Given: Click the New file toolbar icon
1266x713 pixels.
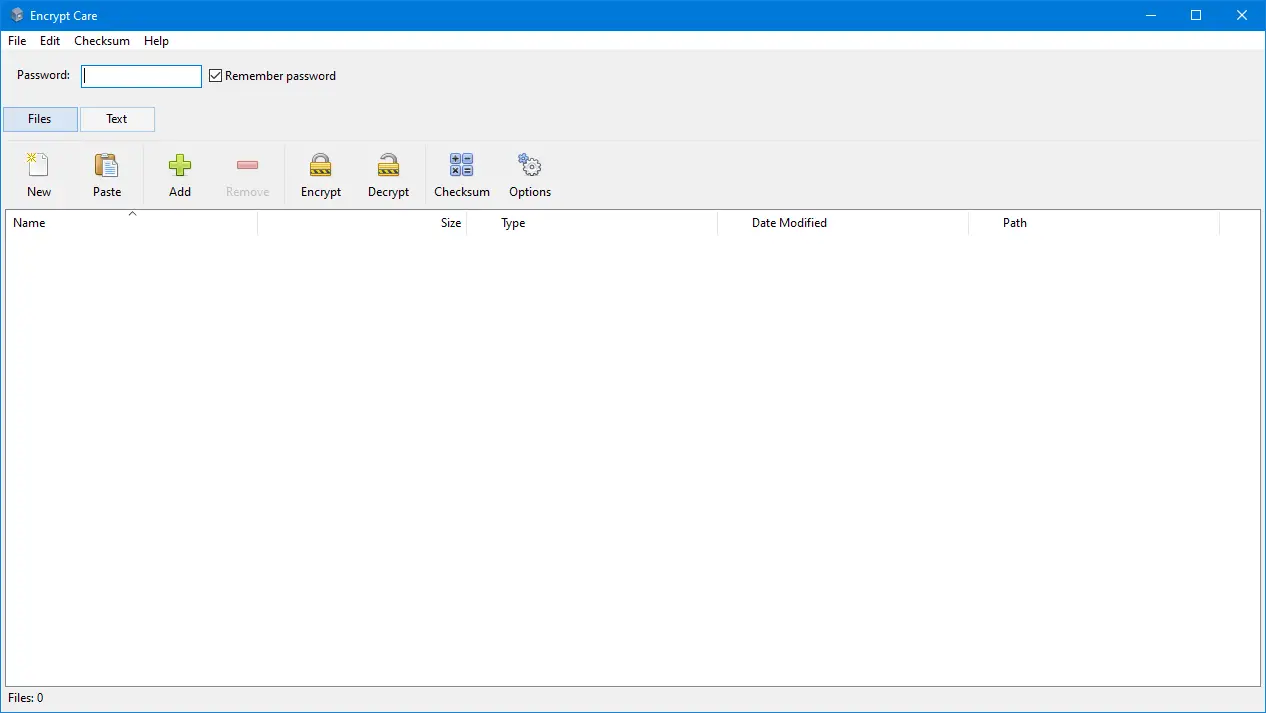Looking at the screenshot, I should (38, 166).
